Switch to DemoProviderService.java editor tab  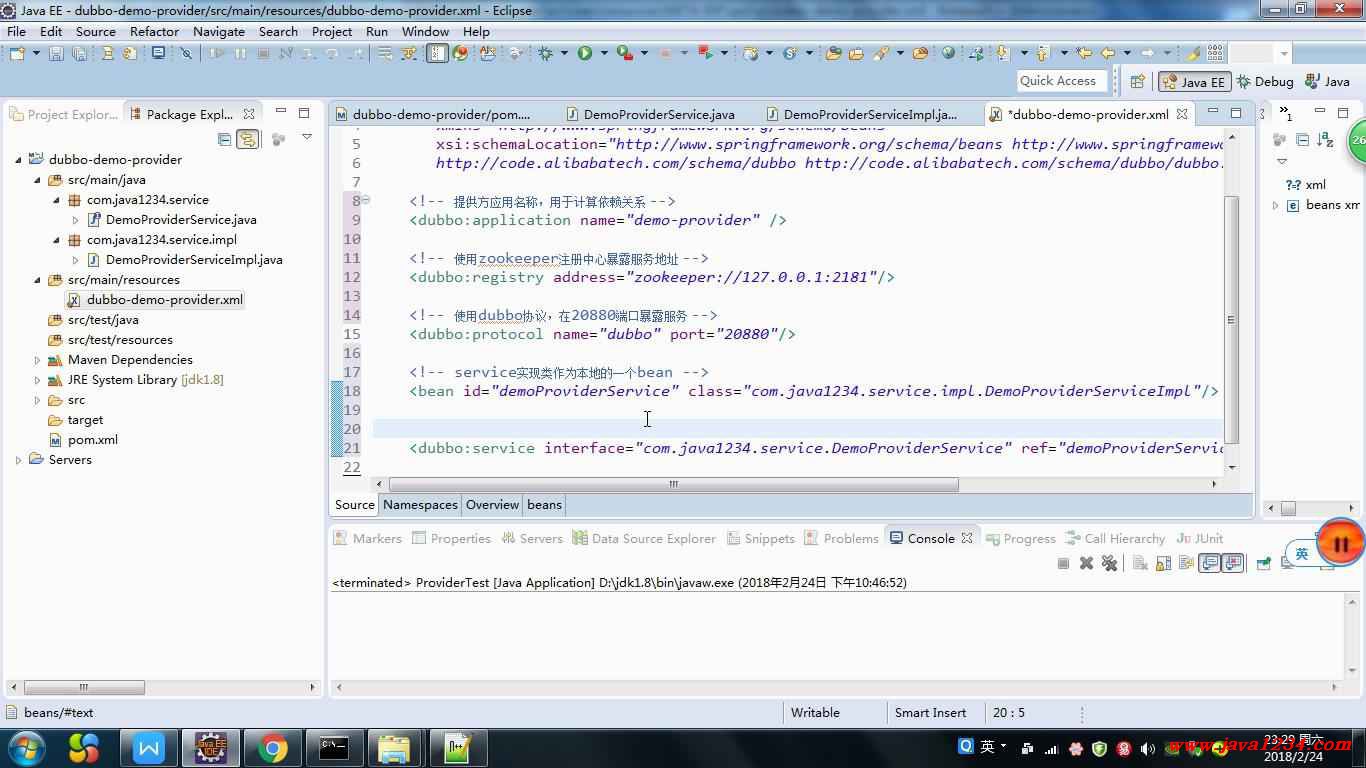pyautogui.click(x=650, y=114)
